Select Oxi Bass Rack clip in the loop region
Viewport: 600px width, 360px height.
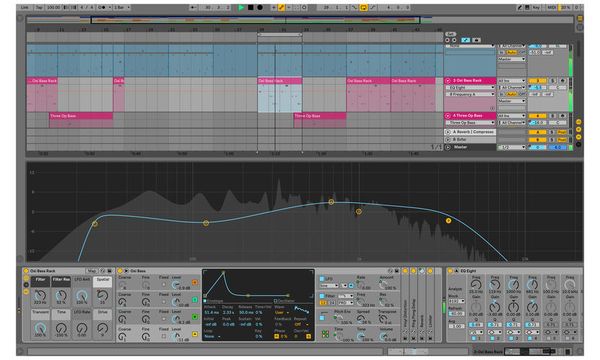[280, 81]
